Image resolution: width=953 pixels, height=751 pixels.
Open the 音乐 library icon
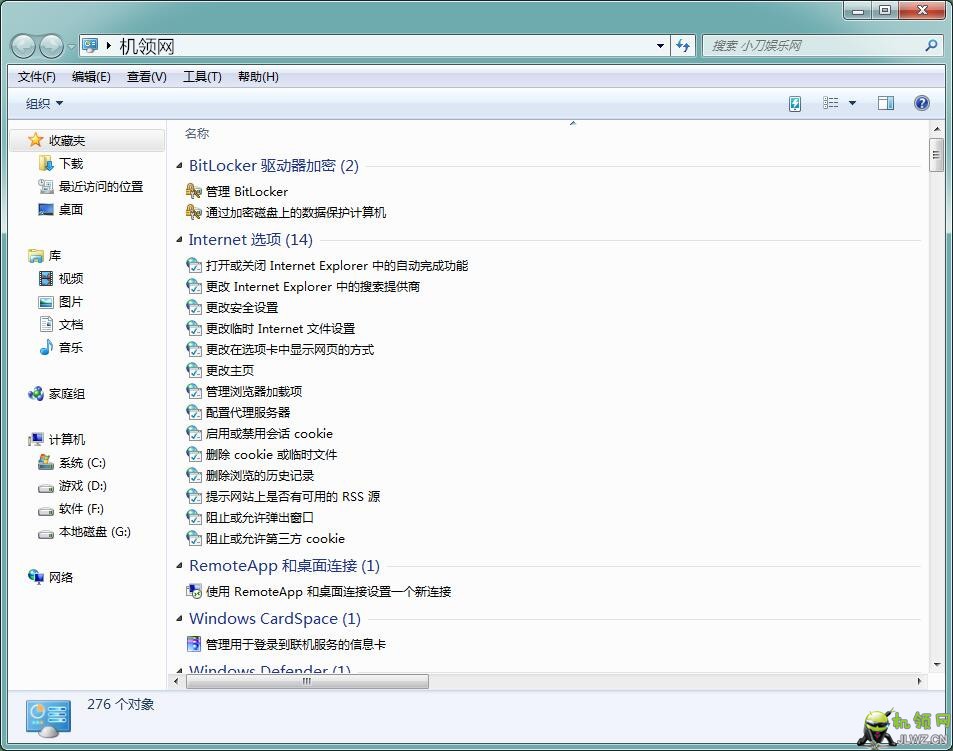pos(46,348)
